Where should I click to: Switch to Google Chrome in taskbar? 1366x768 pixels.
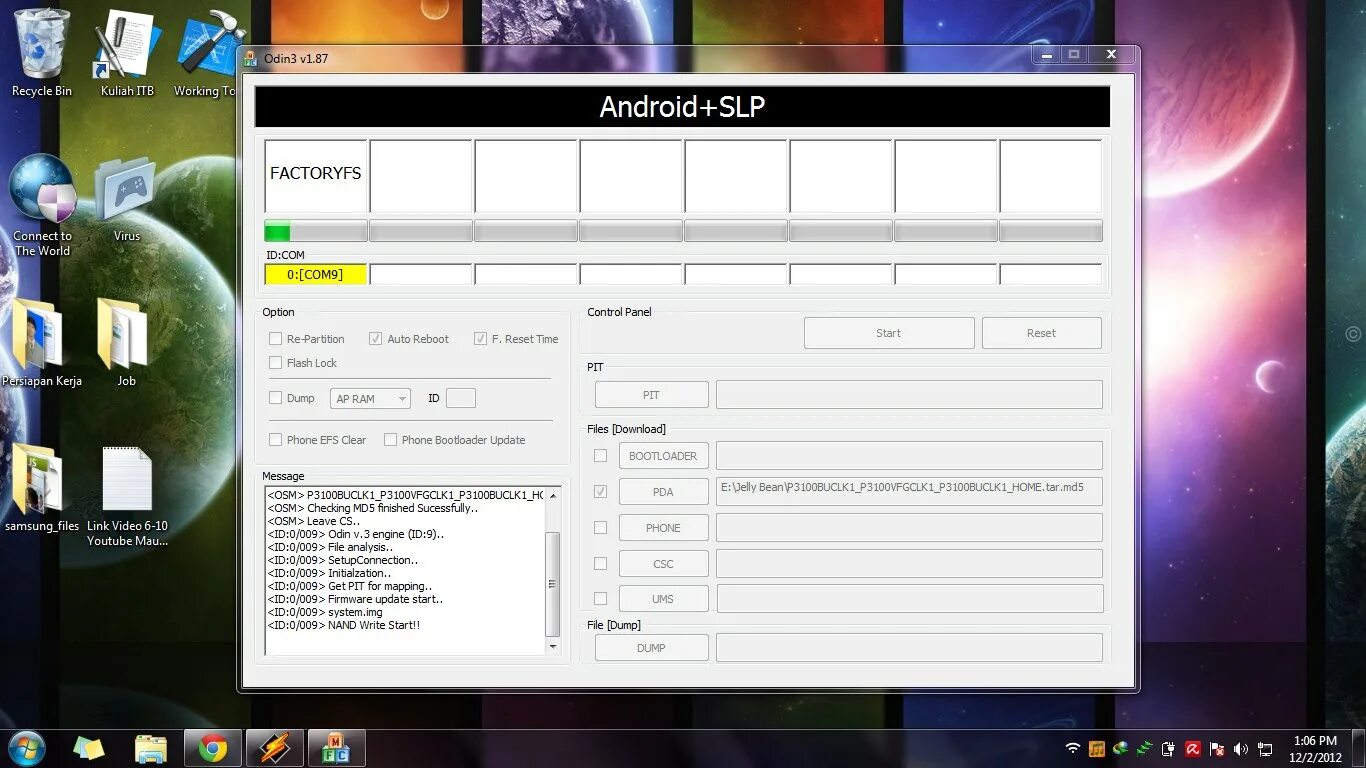point(212,748)
